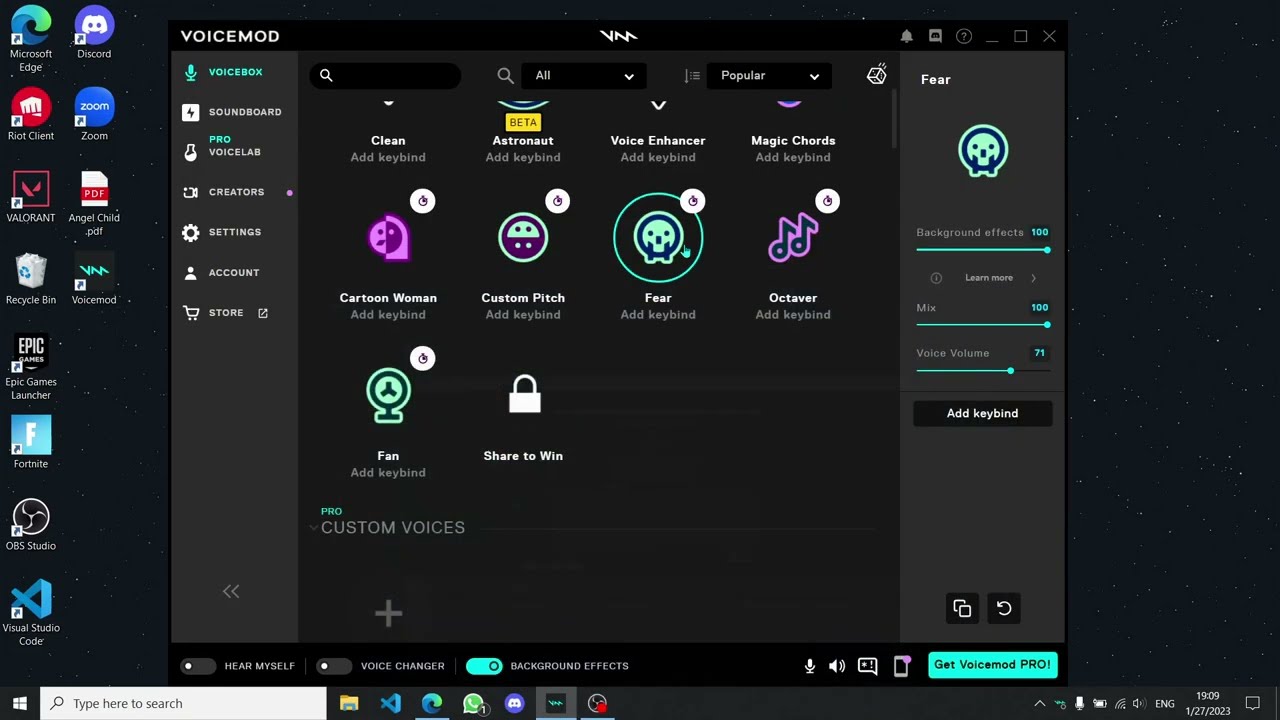Open the Voicebox tab
Image resolution: width=1280 pixels, height=720 pixels.
225,72
